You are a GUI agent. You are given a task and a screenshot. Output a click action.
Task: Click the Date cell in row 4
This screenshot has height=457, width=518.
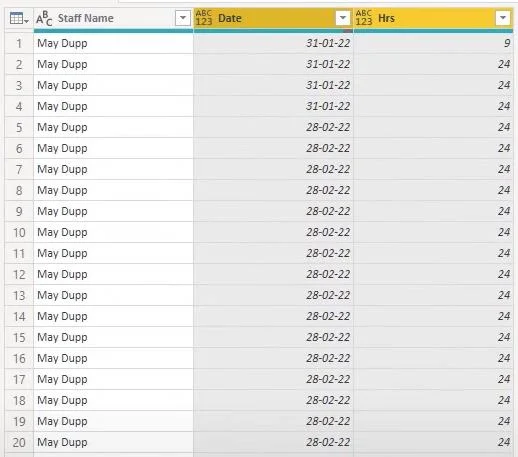click(273, 106)
